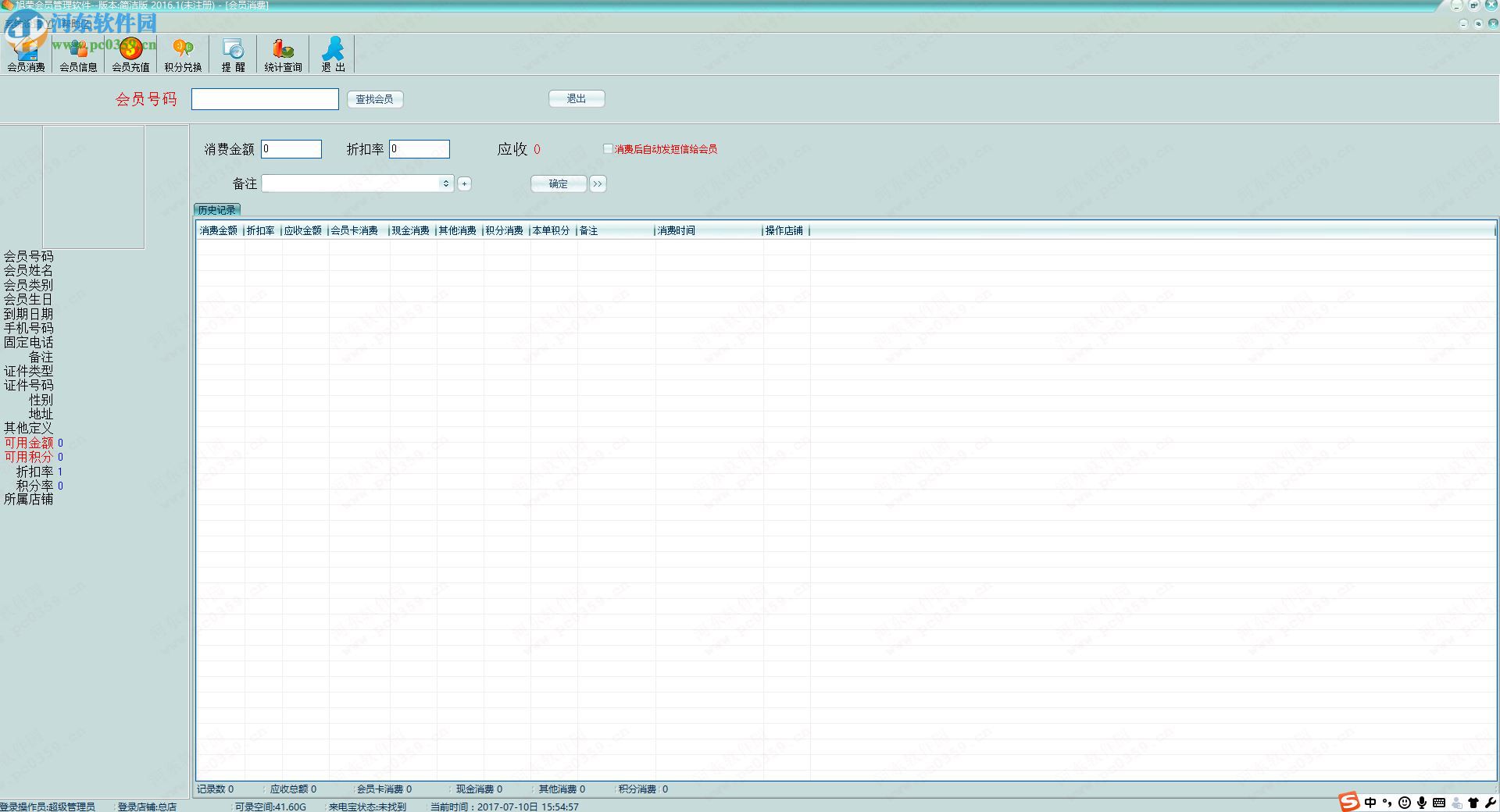Screen dimensions: 1500x812
Task: Click the 消费金额 column header
Action: click(220, 230)
